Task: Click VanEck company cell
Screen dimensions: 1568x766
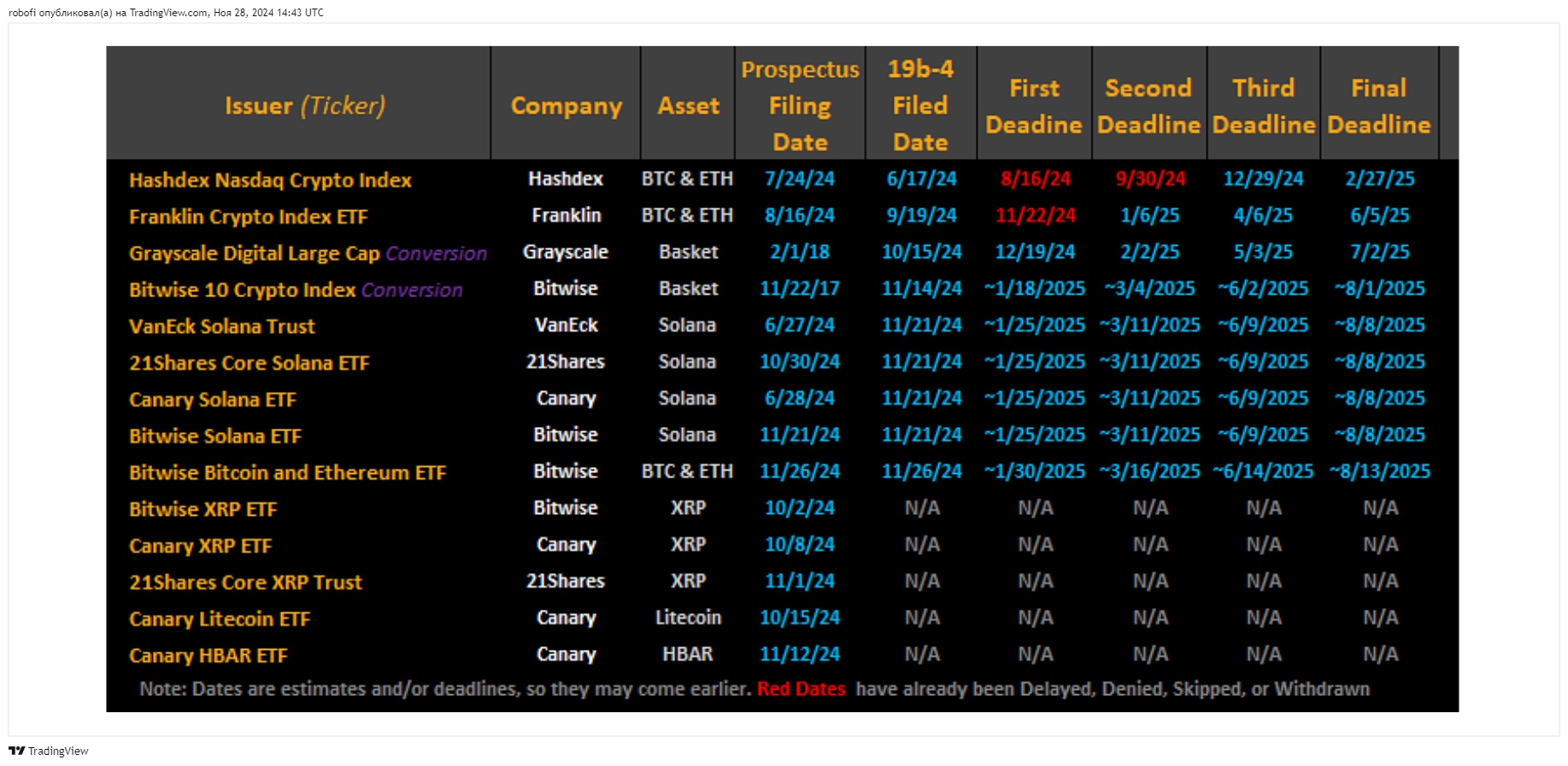Action: [x=567, y=325]
